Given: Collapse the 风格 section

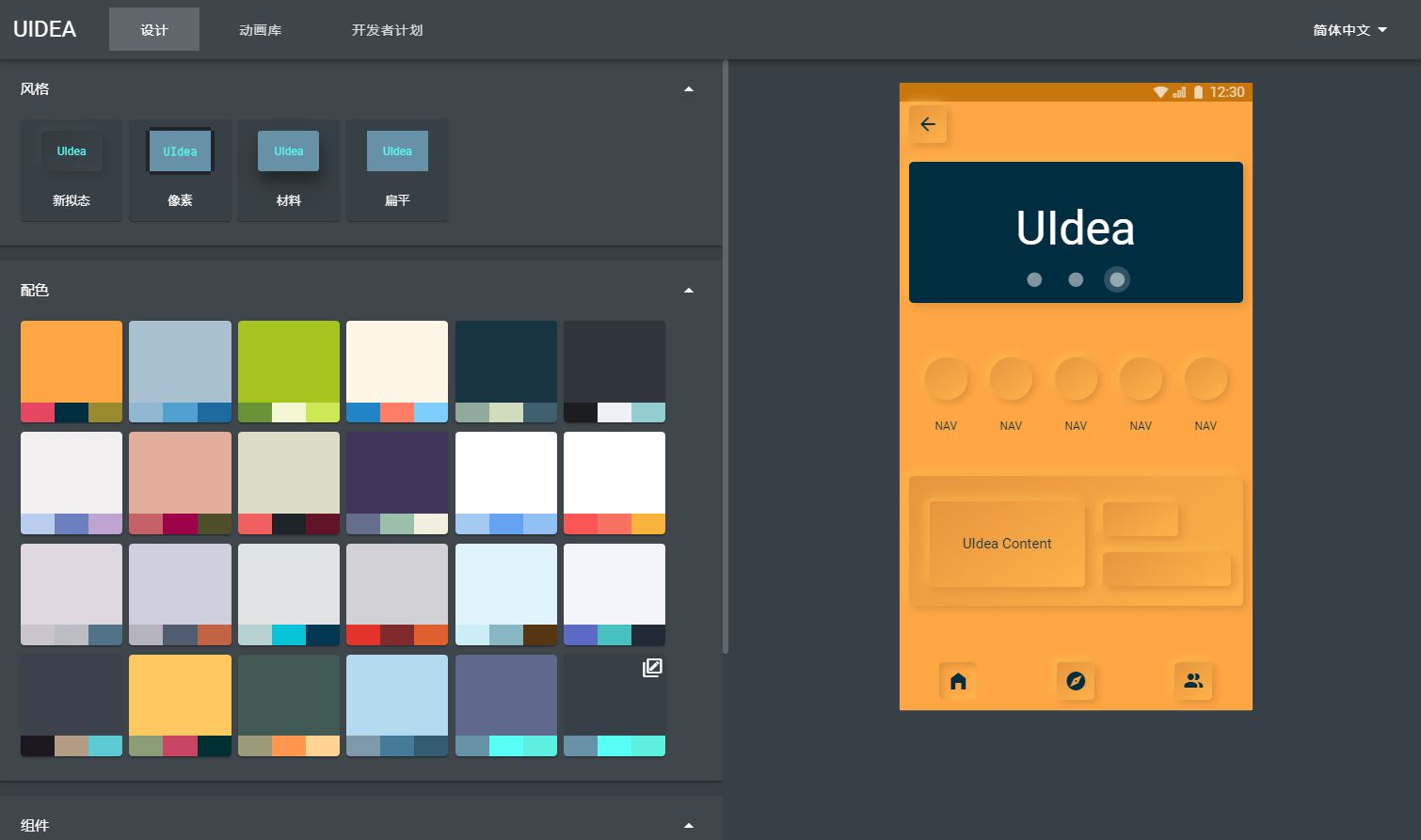Looking at the screenshot, I should pos(689,89).
